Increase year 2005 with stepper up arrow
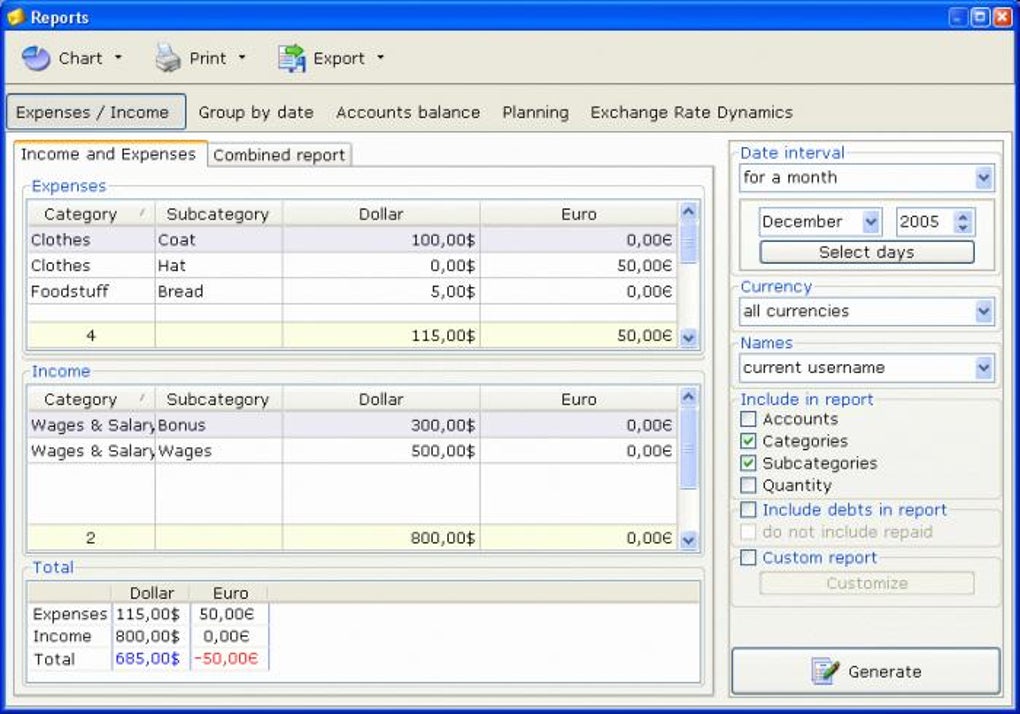This screenshot has width=1020, height=714. (x=963, y=216)
